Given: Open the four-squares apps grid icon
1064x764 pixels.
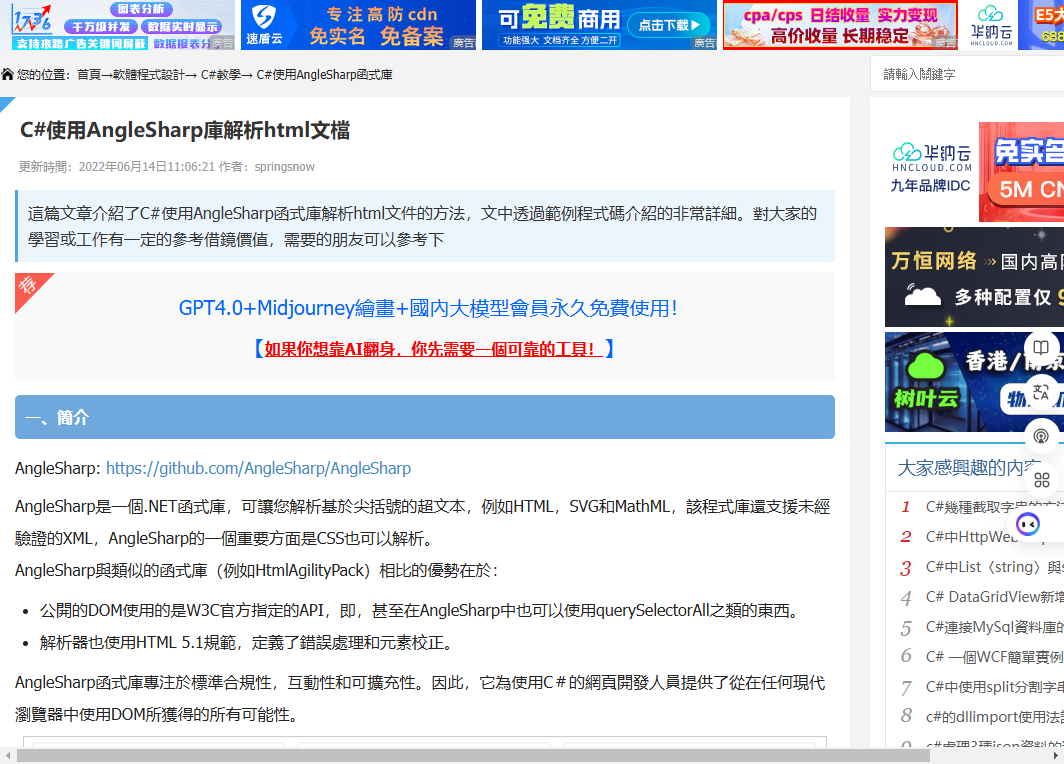Looking at the screenshot, I should click(x=1042, y=480).
